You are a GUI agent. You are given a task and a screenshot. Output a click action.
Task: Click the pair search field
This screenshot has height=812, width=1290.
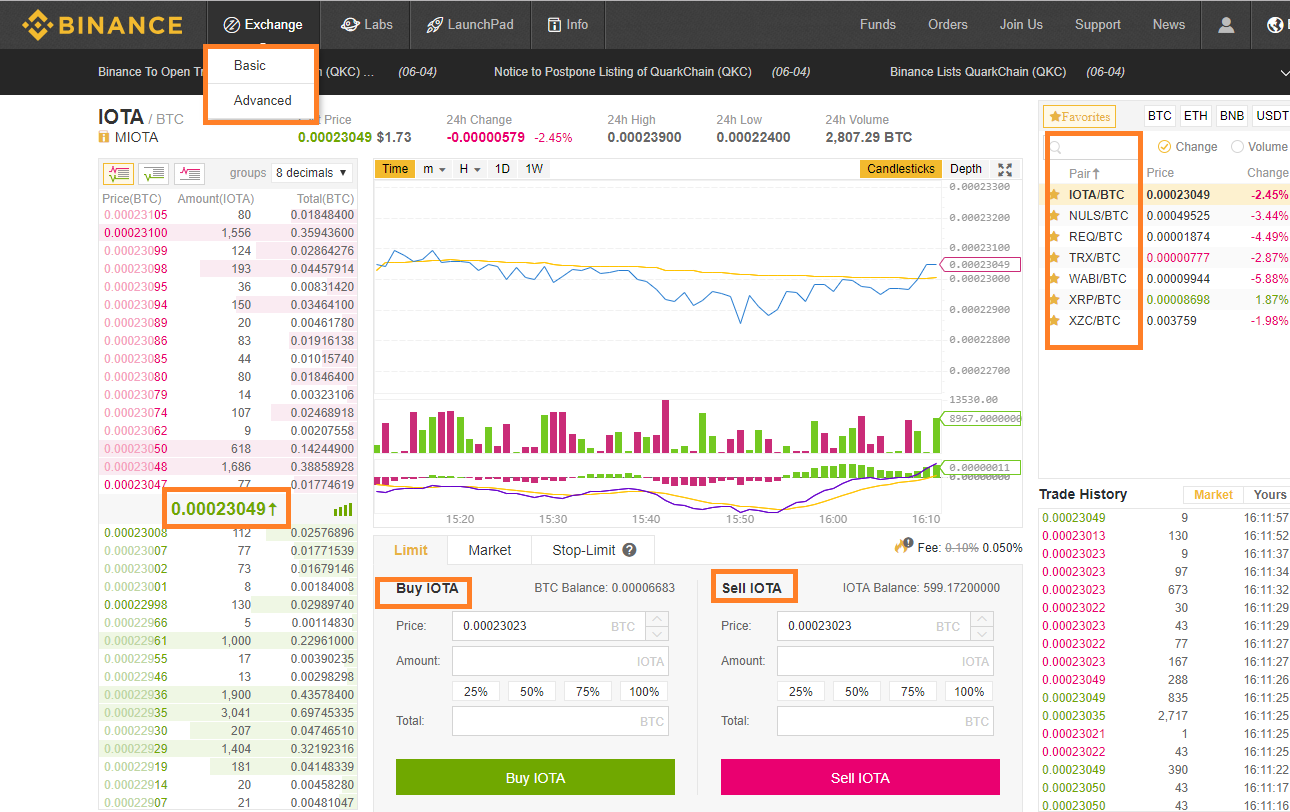tap(1092, 147)
